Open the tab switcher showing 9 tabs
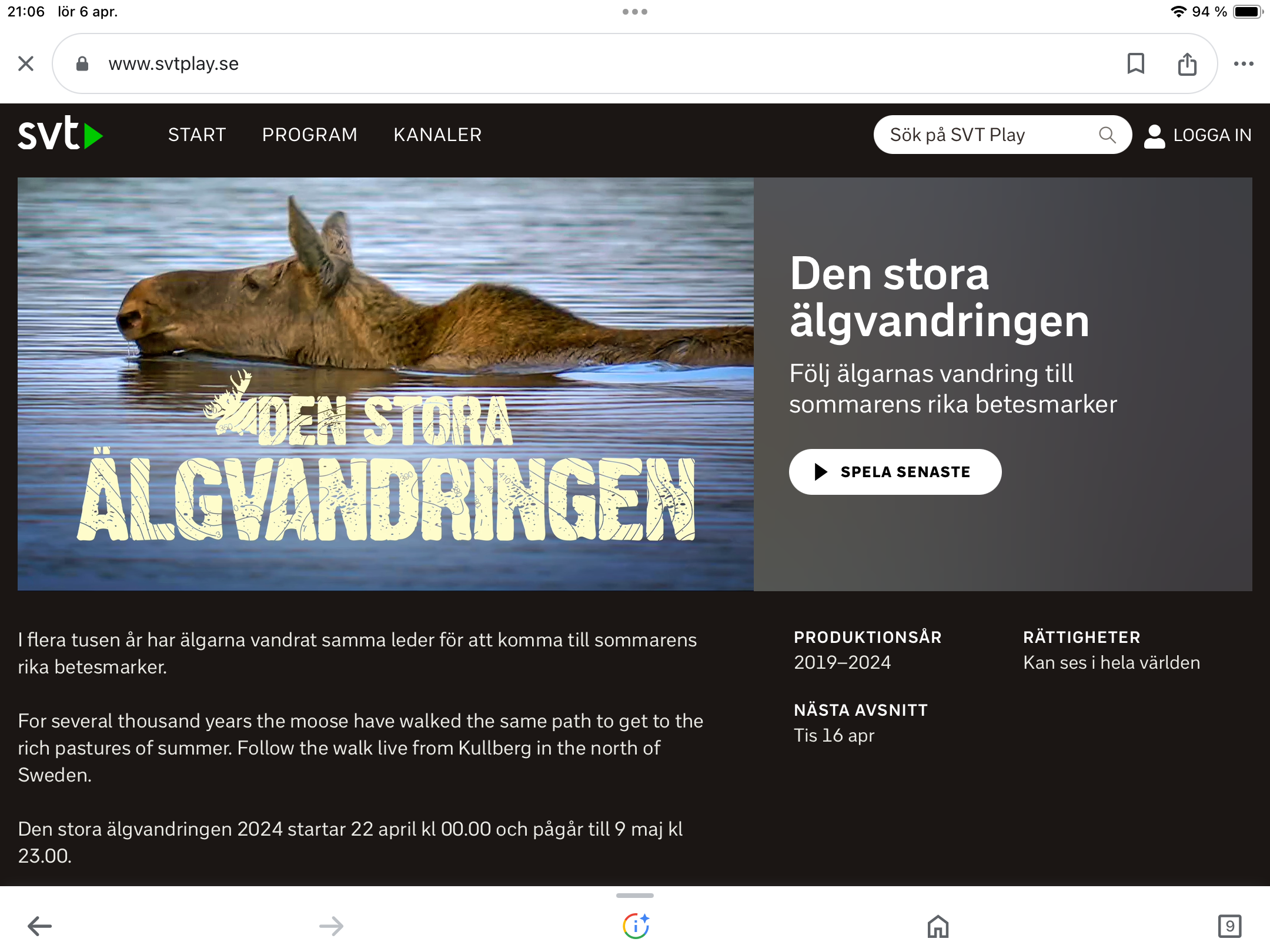The width and height of the screenshot is (1270, 952). (x=1229, y=926)
